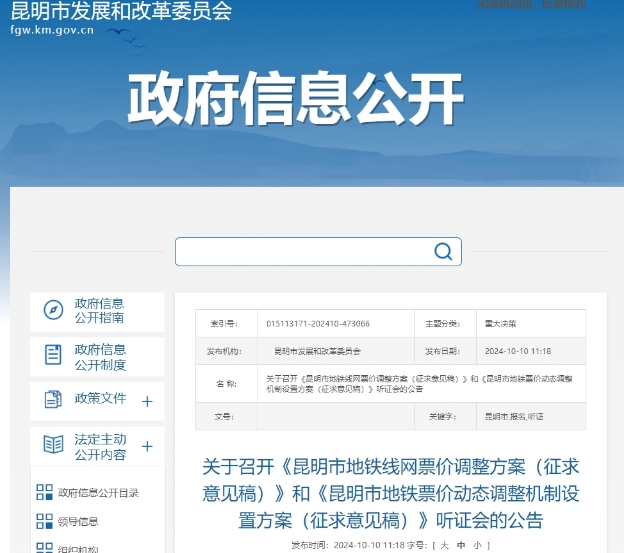Click the search magnifier icon
Image resolution: width=624 pixels, height=553 pixels.
click(443, 251)
